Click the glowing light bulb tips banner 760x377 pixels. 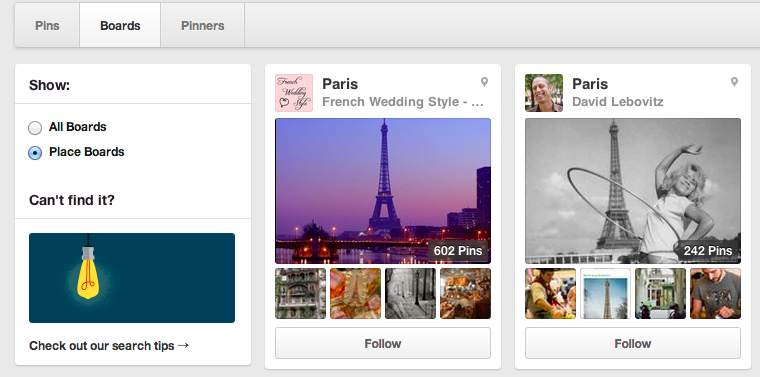(132, 278)
